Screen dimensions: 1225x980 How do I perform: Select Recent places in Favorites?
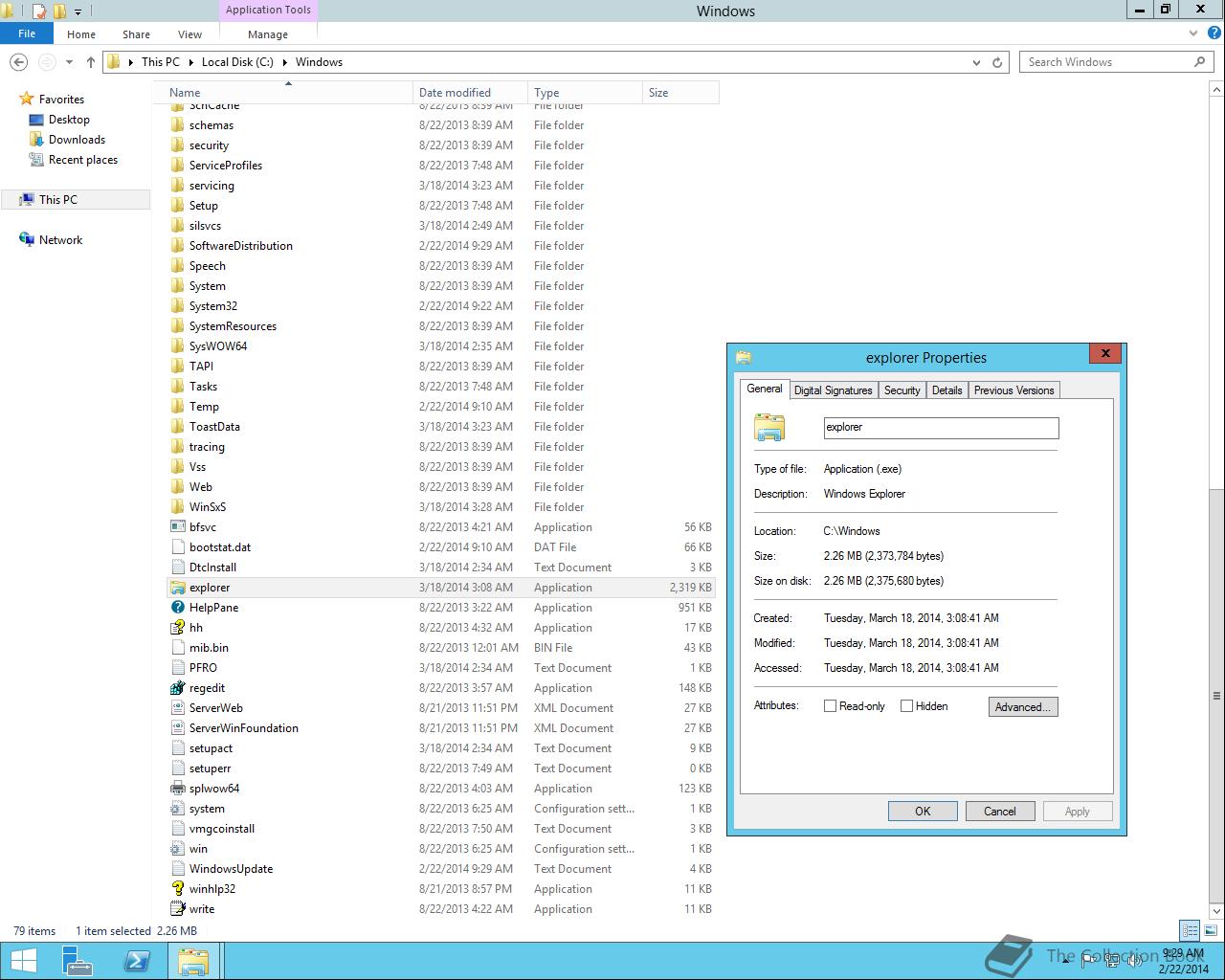coord(83,160)
